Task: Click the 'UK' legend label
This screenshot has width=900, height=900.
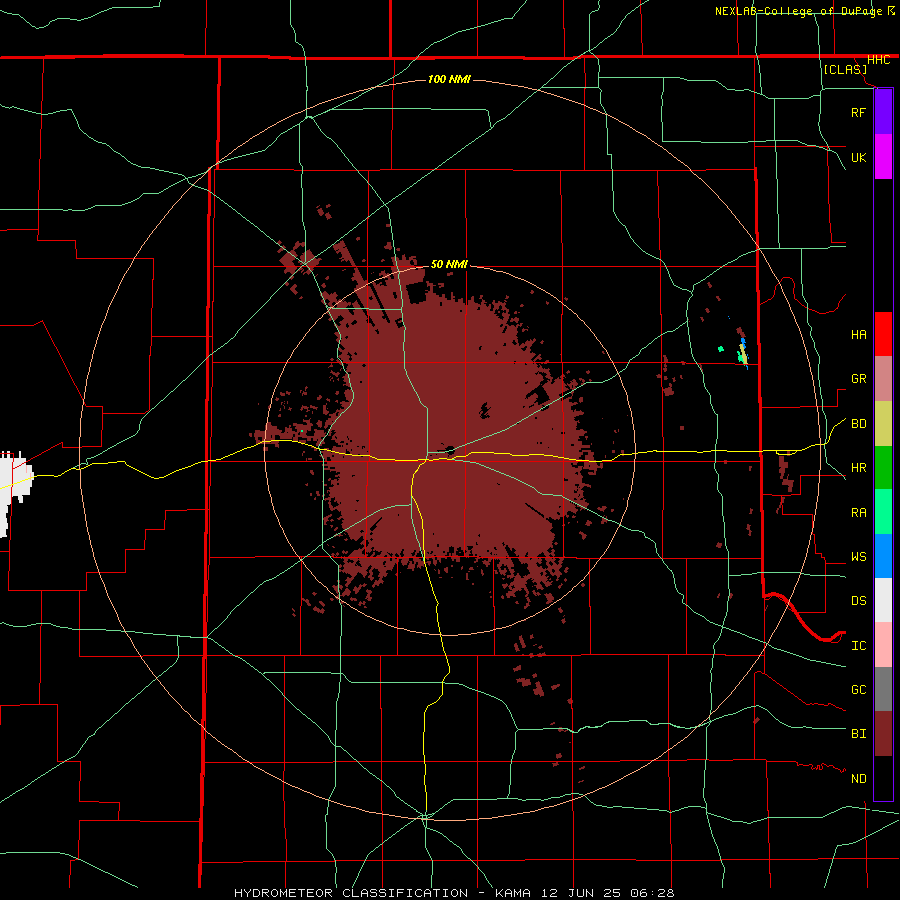Action: coord(858,158)
